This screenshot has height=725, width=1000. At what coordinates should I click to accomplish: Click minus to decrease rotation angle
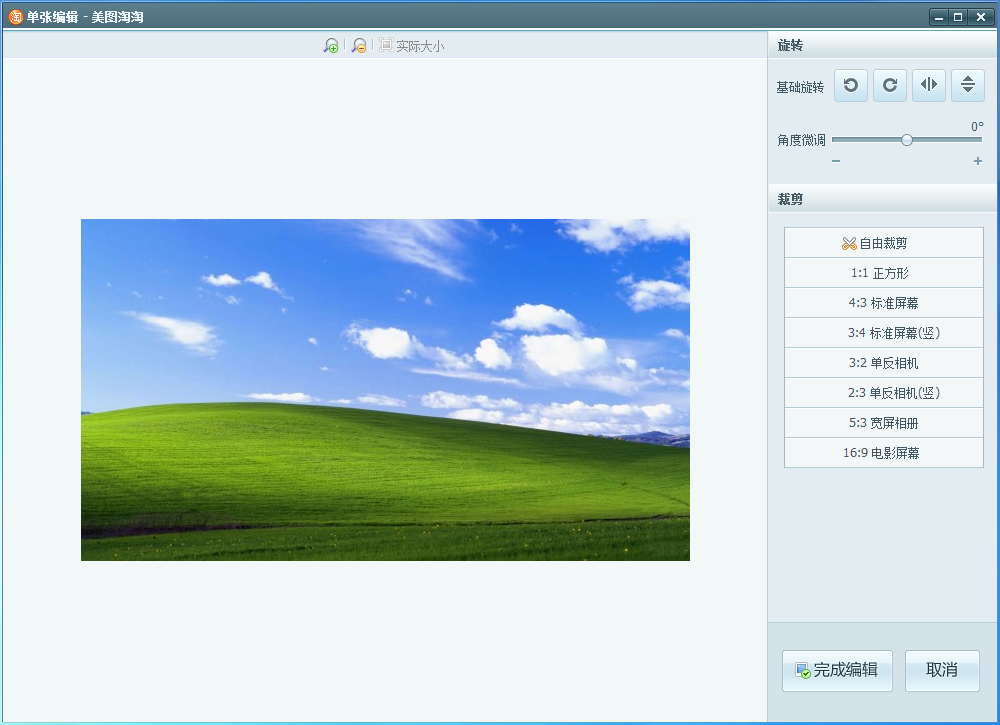(836, 160)
